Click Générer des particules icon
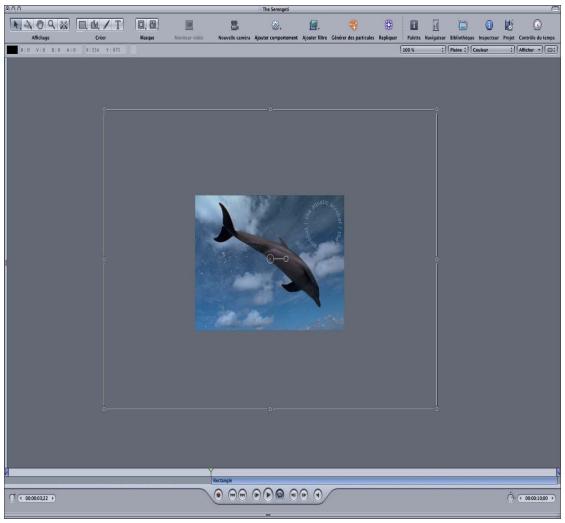The width and height of the screenshot is (565, 523). [353, 25]
